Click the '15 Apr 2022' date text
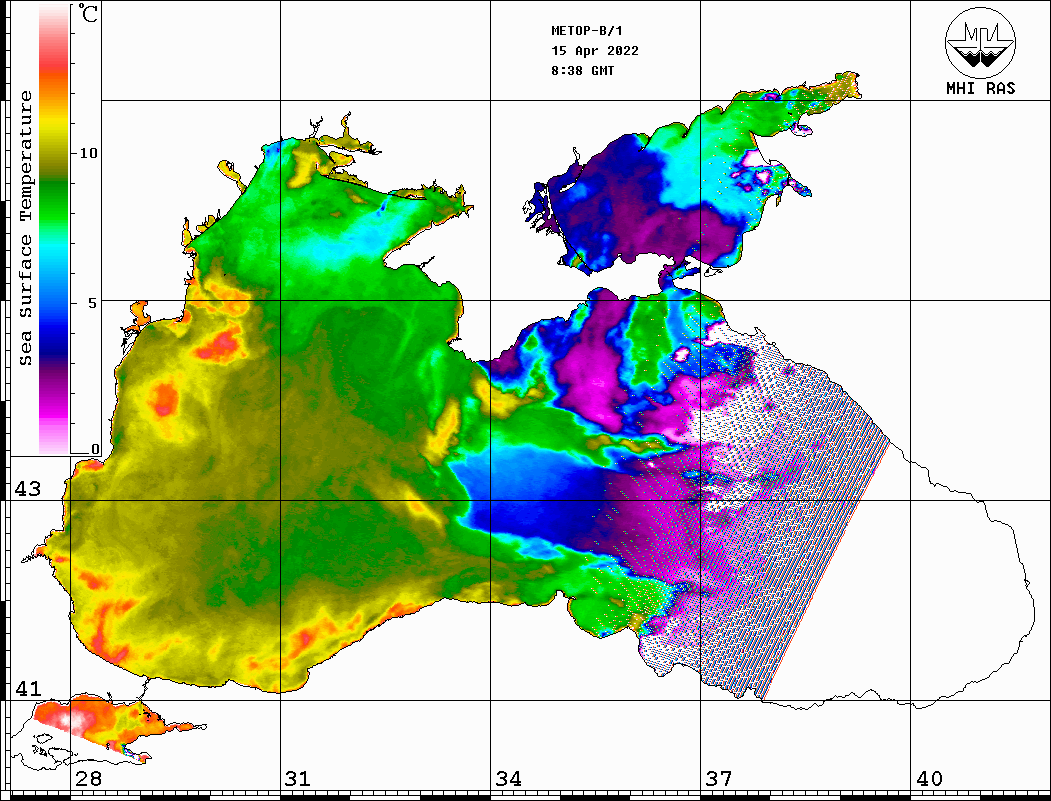 (595, 51)
